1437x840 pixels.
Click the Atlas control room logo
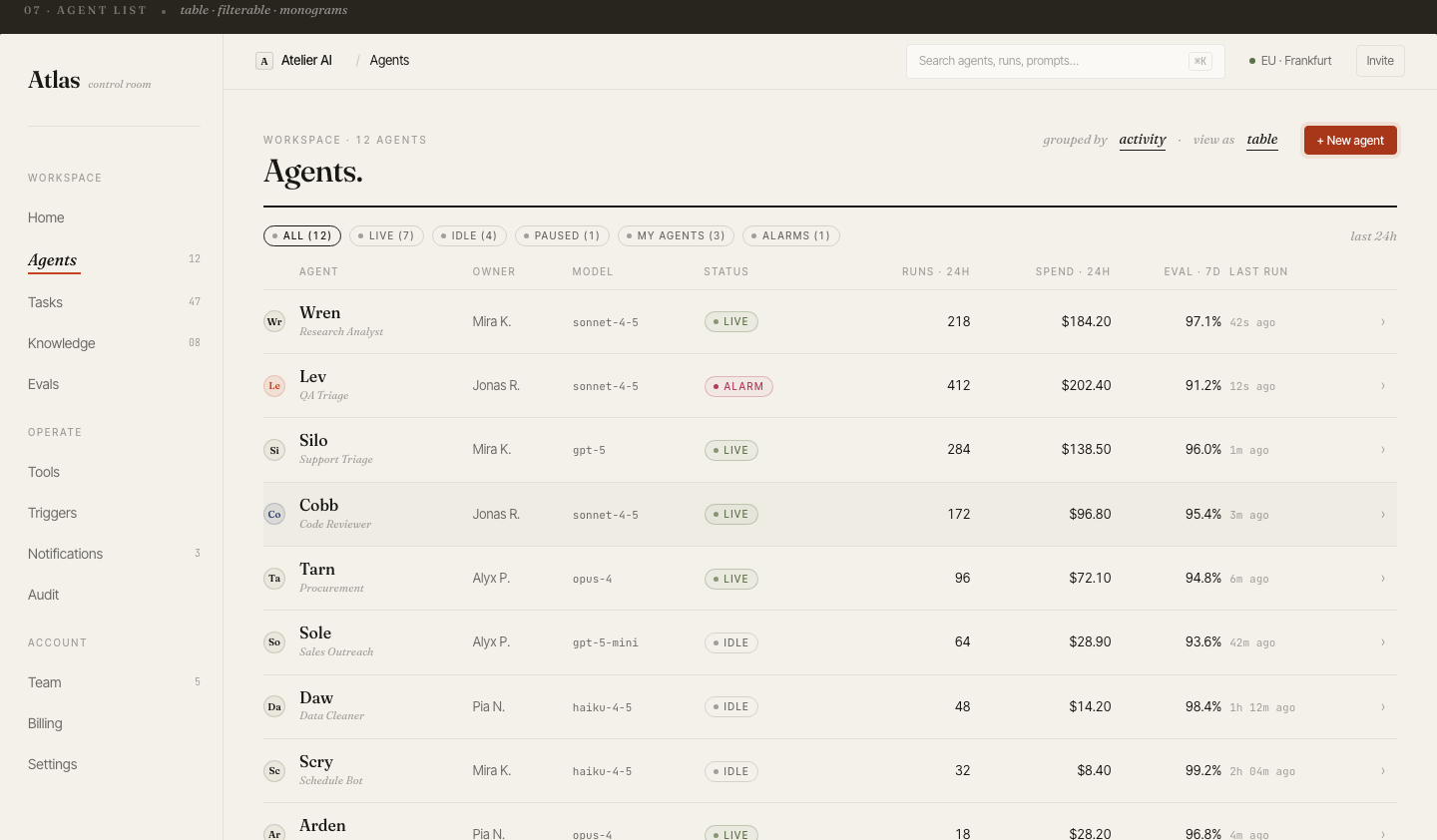pos(90,81)
